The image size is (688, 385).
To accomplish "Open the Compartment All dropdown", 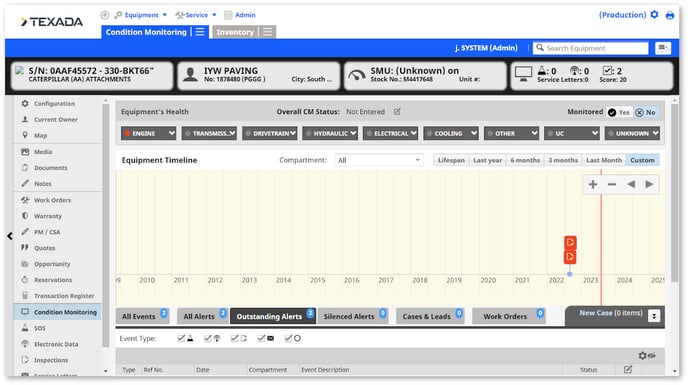I will pyautogui.click(x=379, y=160).
